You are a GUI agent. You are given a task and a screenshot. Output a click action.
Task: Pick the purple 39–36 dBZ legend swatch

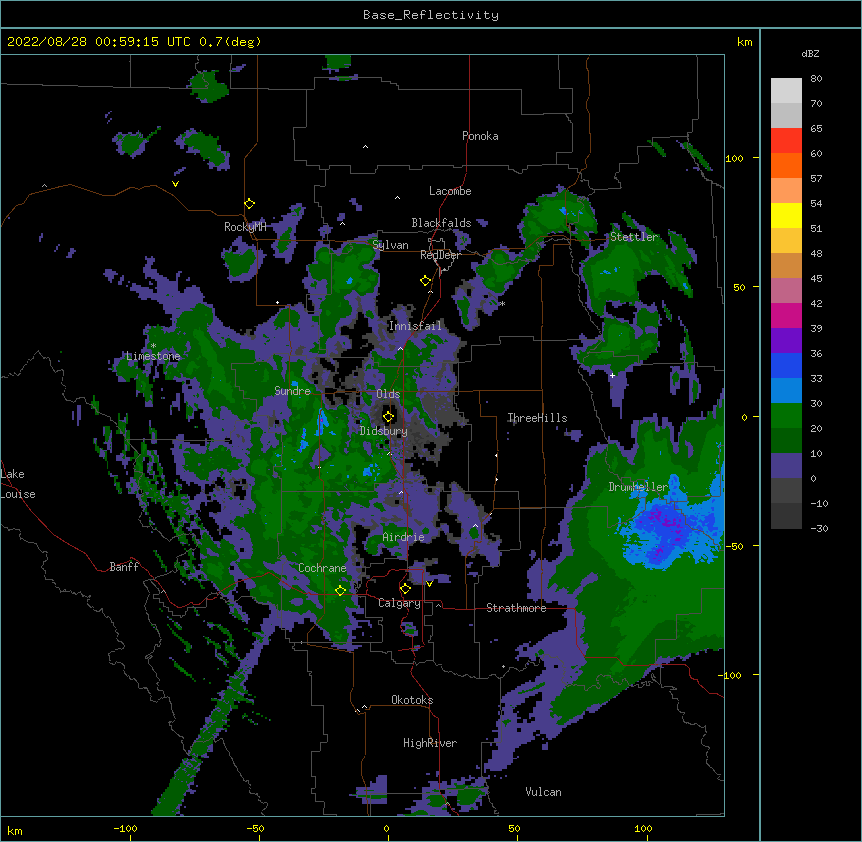tap(786, 340)
